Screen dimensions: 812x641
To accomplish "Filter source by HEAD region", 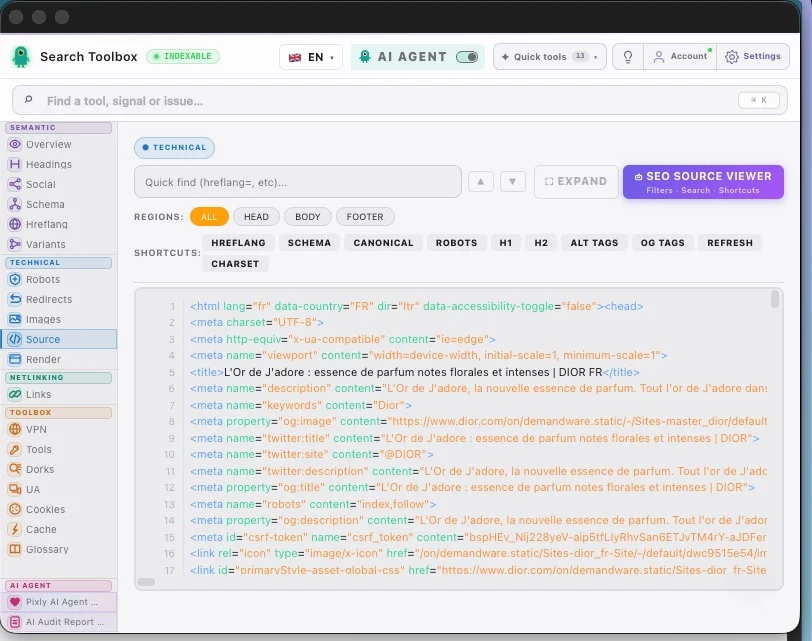I will (256, 216).
